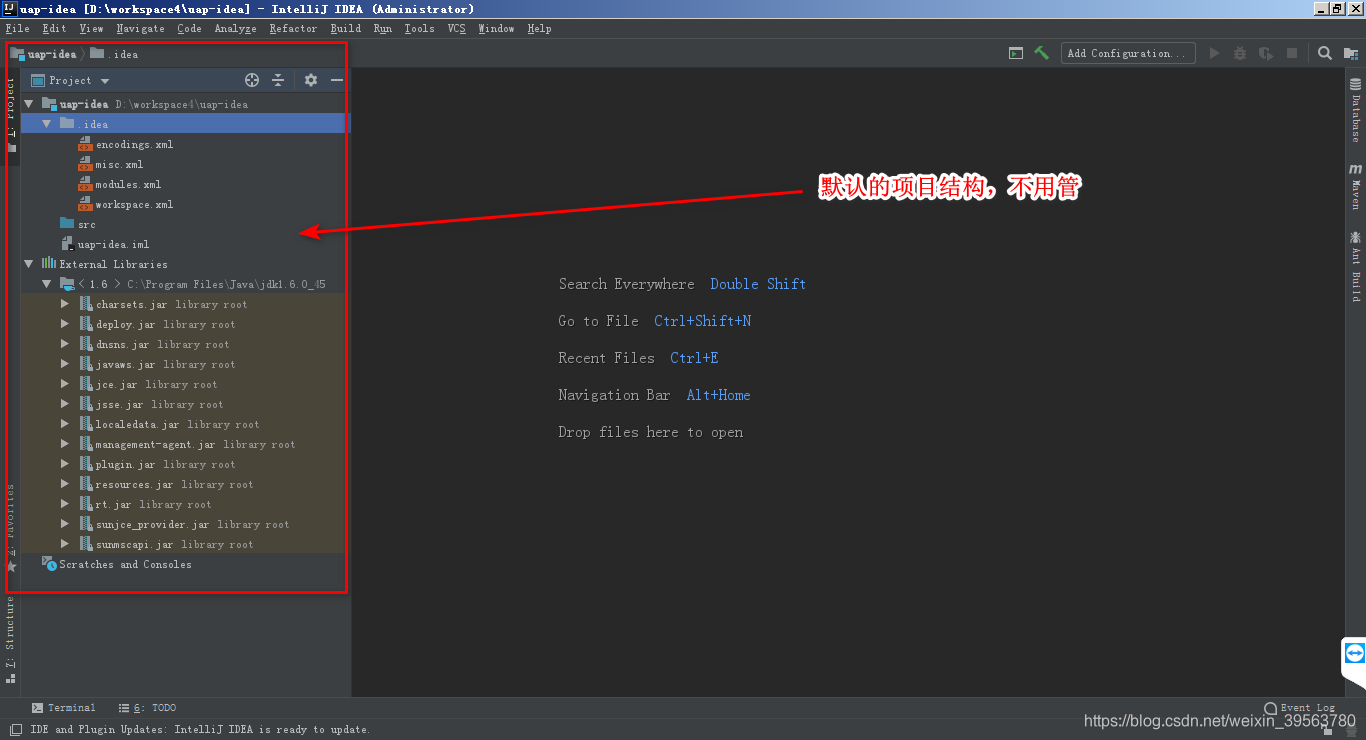Viewport: 1366px width, 740px height.
Task: Open Search Everywhere magnifier icon
Action: pyautogui.click(x=1325, y=53)
